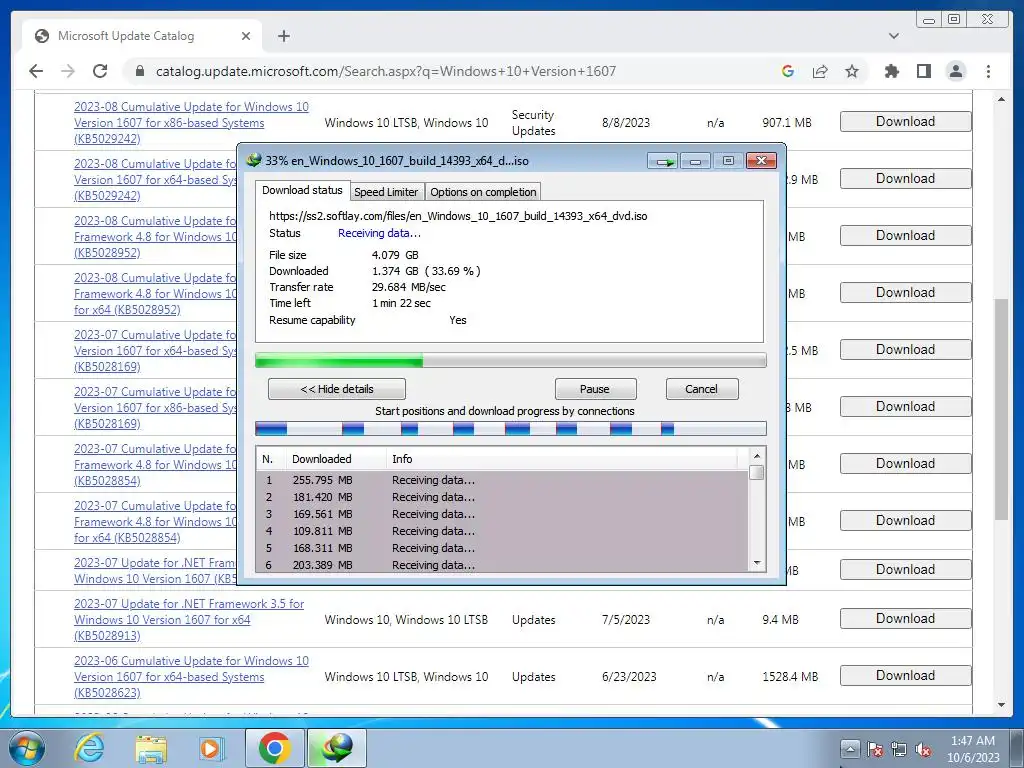Pause the ISO download
The width and height of the screenshot is (1024, 768).
click(595, 389)
